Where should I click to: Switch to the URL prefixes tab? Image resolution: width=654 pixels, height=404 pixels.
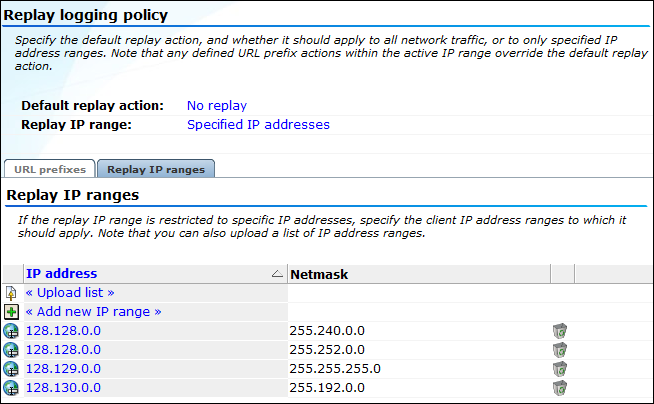[x=50, y=169]
